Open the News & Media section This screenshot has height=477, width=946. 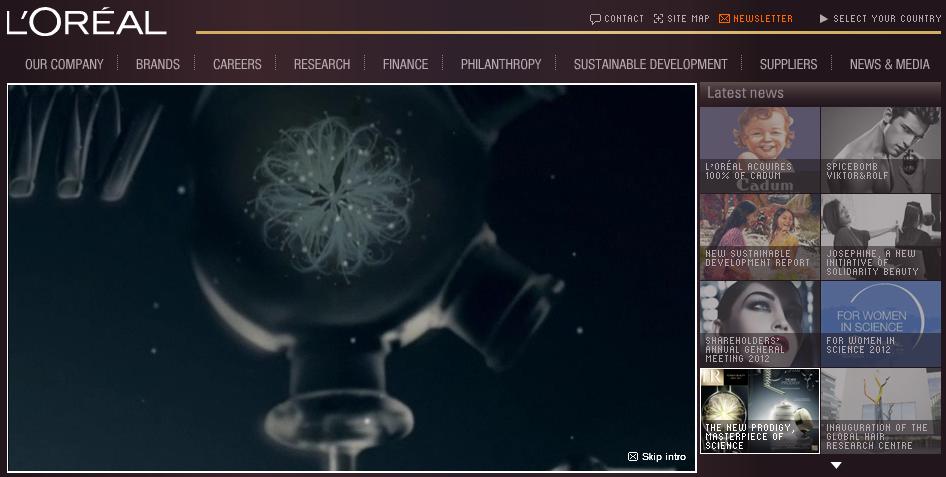889,64
